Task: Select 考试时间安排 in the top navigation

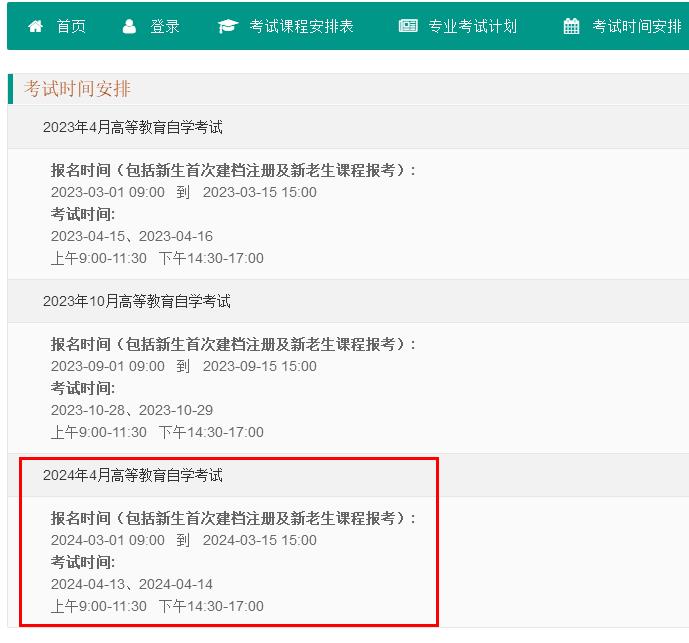Action: point(637,26)
